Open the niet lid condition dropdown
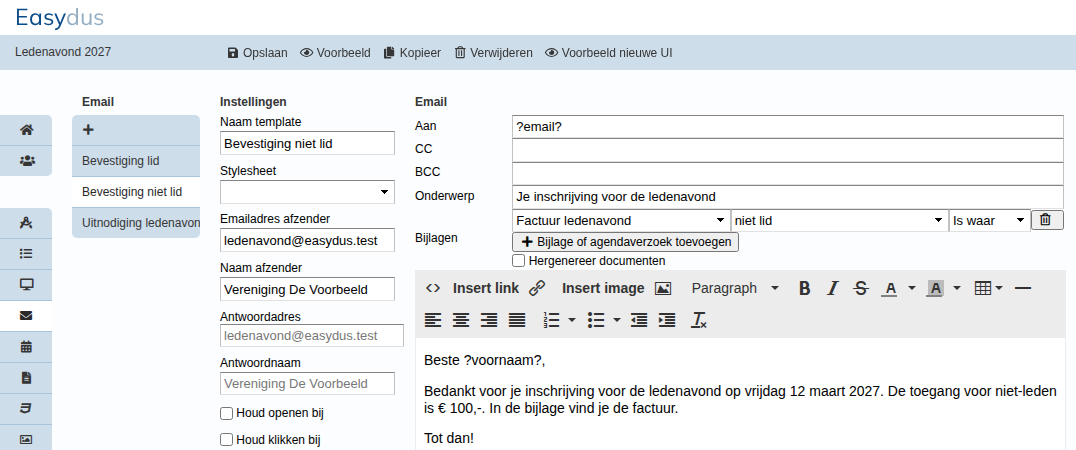 click(x=839, y=220)
